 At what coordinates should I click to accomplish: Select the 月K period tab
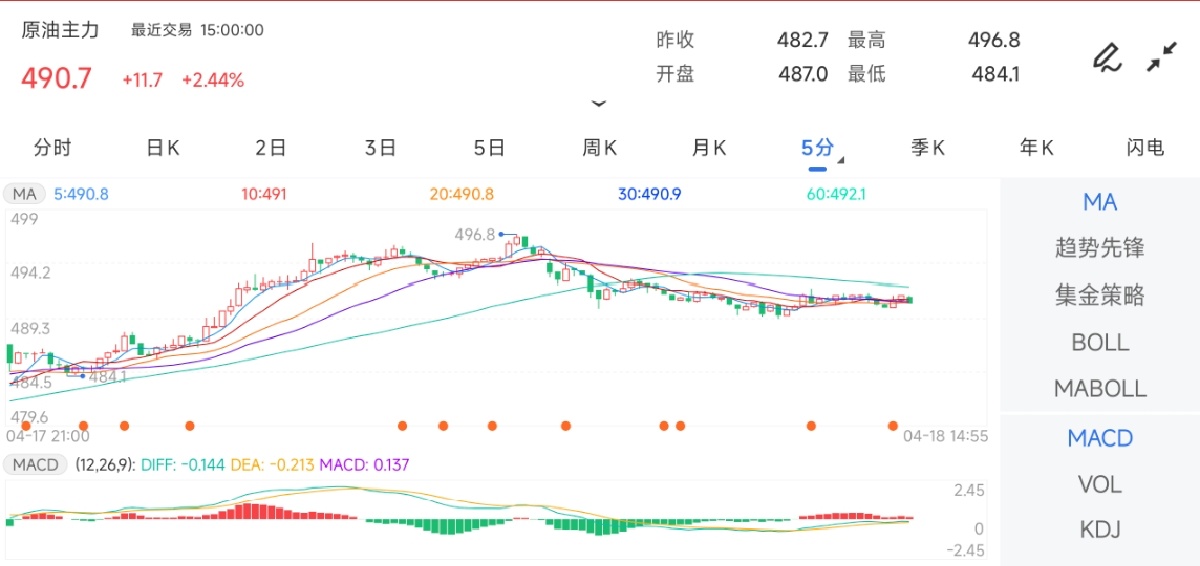click(708, 148)
